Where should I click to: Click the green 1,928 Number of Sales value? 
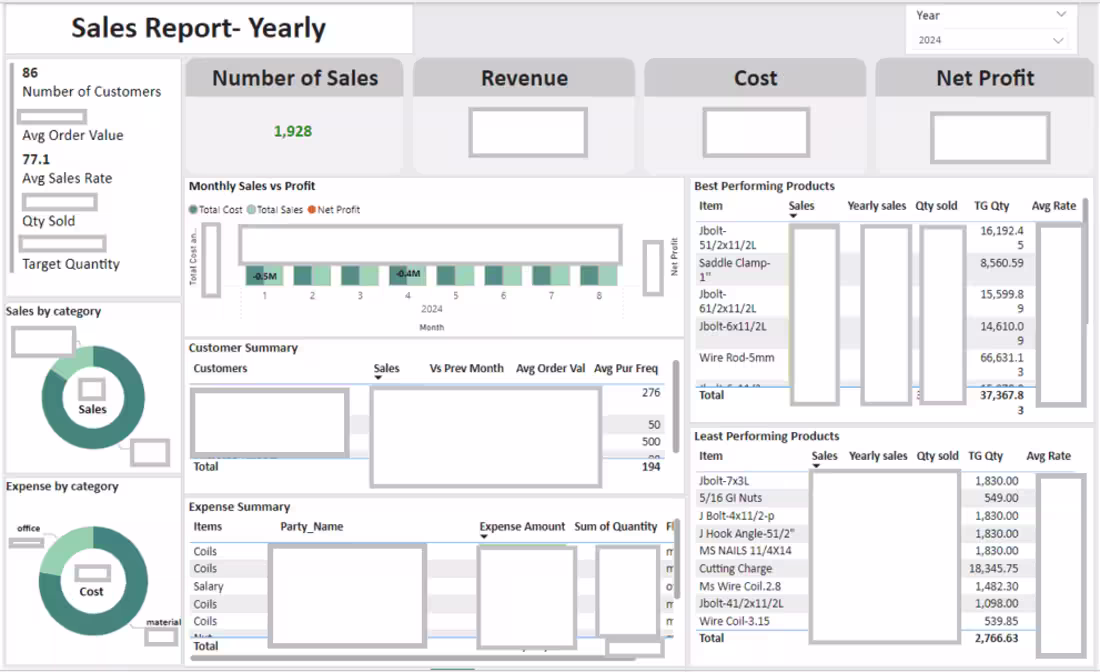[292, 130]
